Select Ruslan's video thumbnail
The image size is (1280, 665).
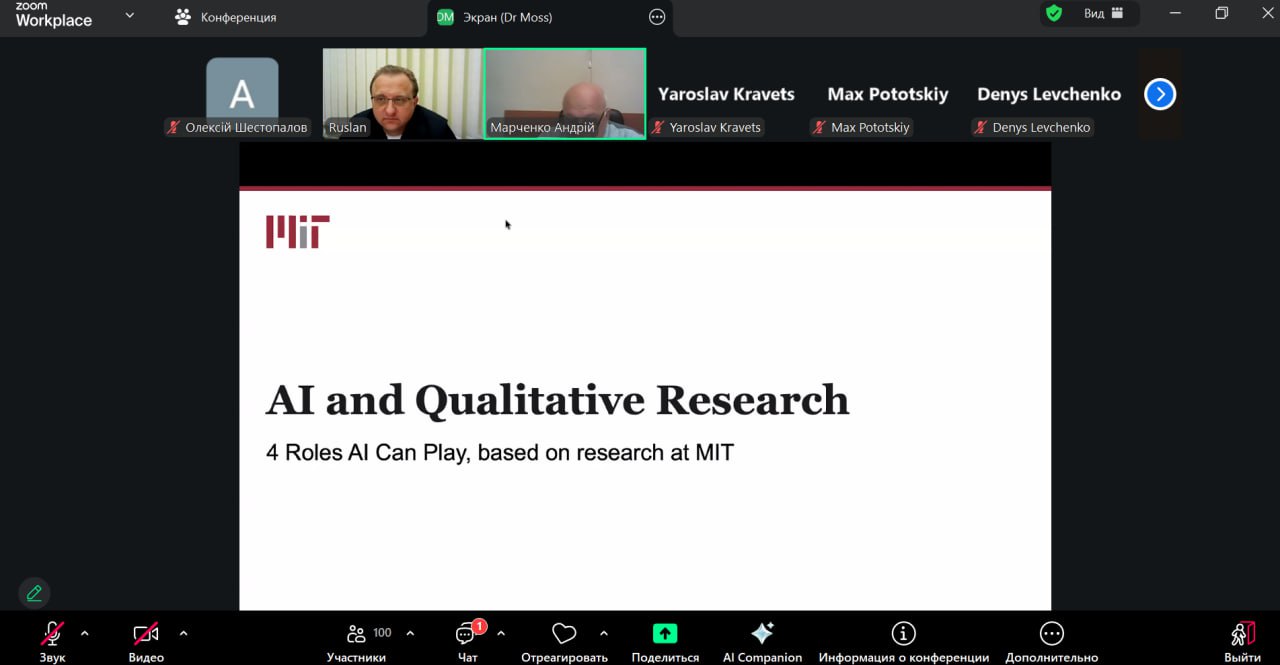tap(402, 93)
